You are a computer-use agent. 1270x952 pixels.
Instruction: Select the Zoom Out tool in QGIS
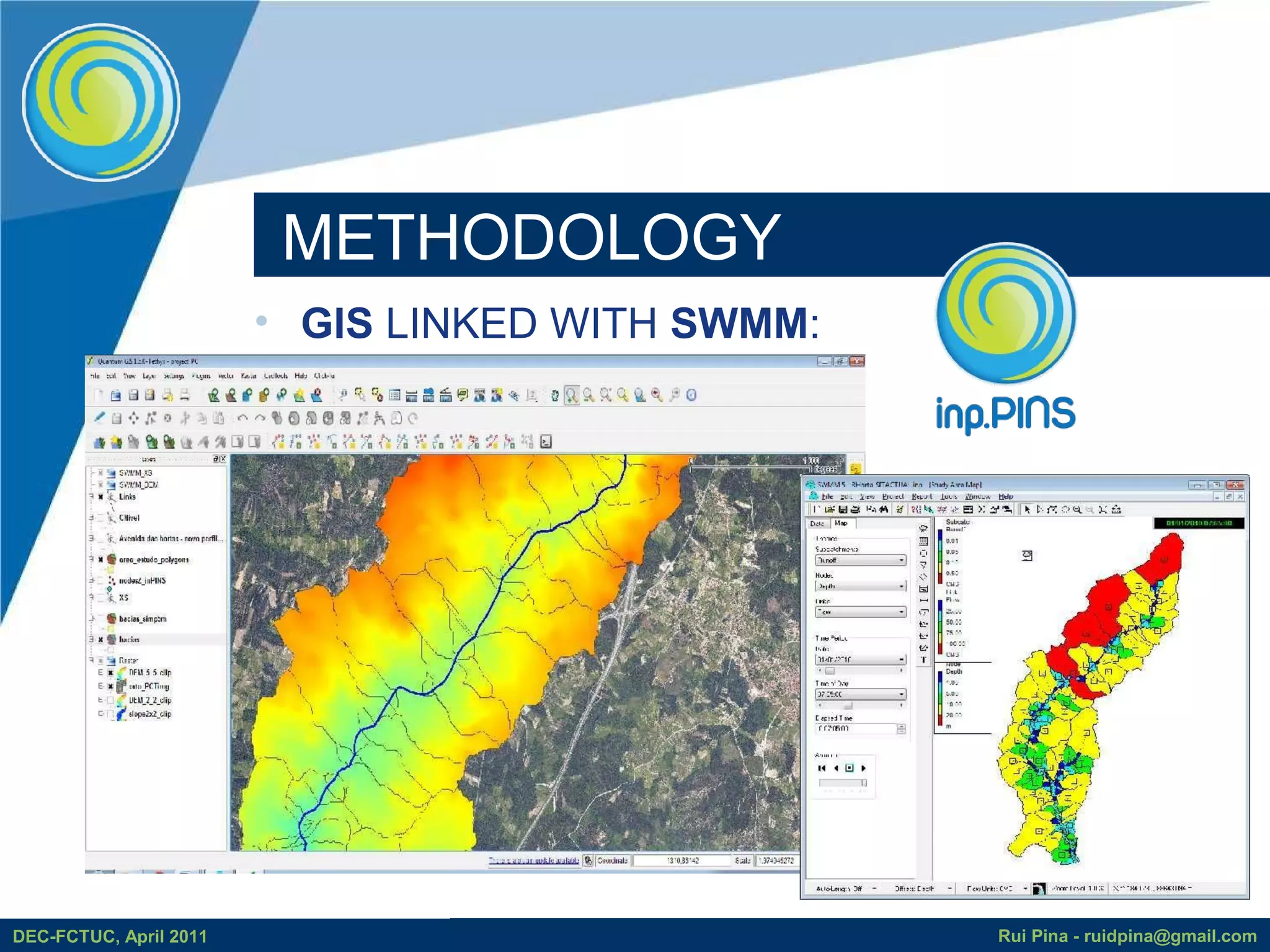588,395
